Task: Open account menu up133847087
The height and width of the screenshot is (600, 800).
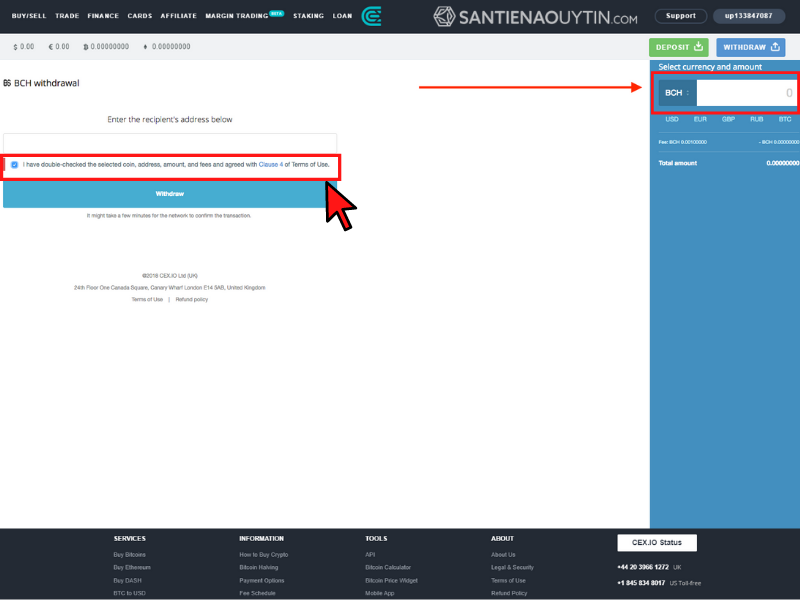Action: [x=748, y=16]
